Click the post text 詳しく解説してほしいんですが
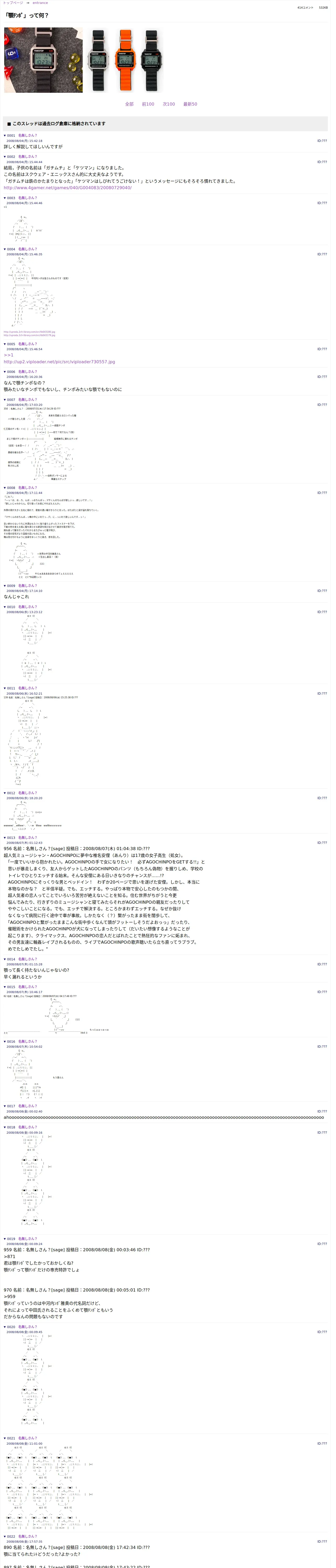Viewport: 336px width, 1568px height. tap(33, 147)
